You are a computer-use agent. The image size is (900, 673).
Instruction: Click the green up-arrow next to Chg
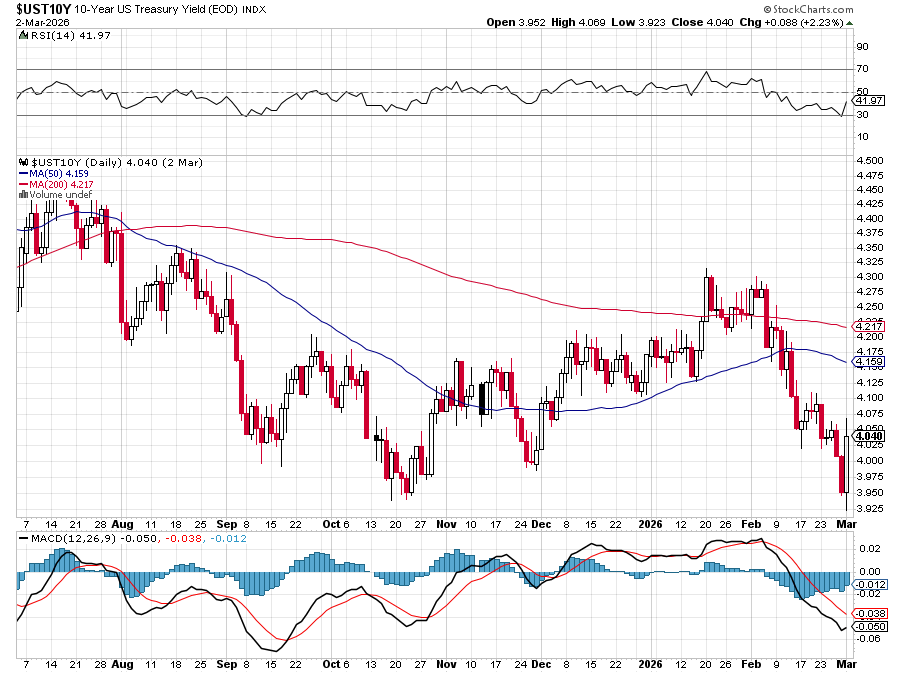pyautogui.click(x=849, y=22)
